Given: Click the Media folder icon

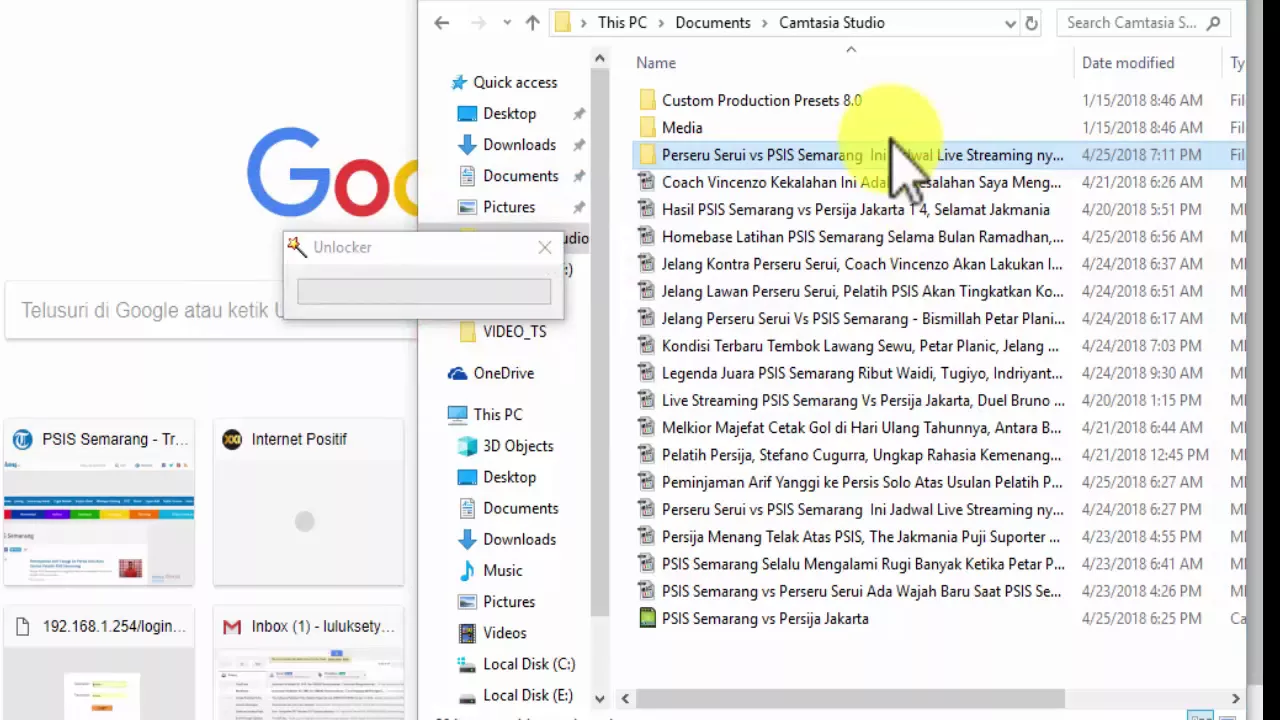Looking at the screenshot, I should coord(647,127).
